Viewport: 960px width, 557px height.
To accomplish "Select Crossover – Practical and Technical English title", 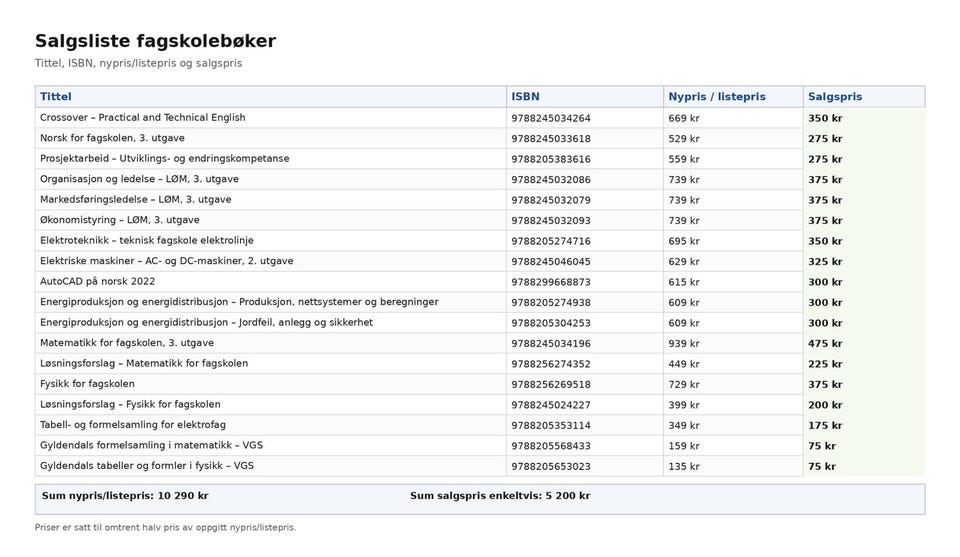I will [x=143, y=118].
